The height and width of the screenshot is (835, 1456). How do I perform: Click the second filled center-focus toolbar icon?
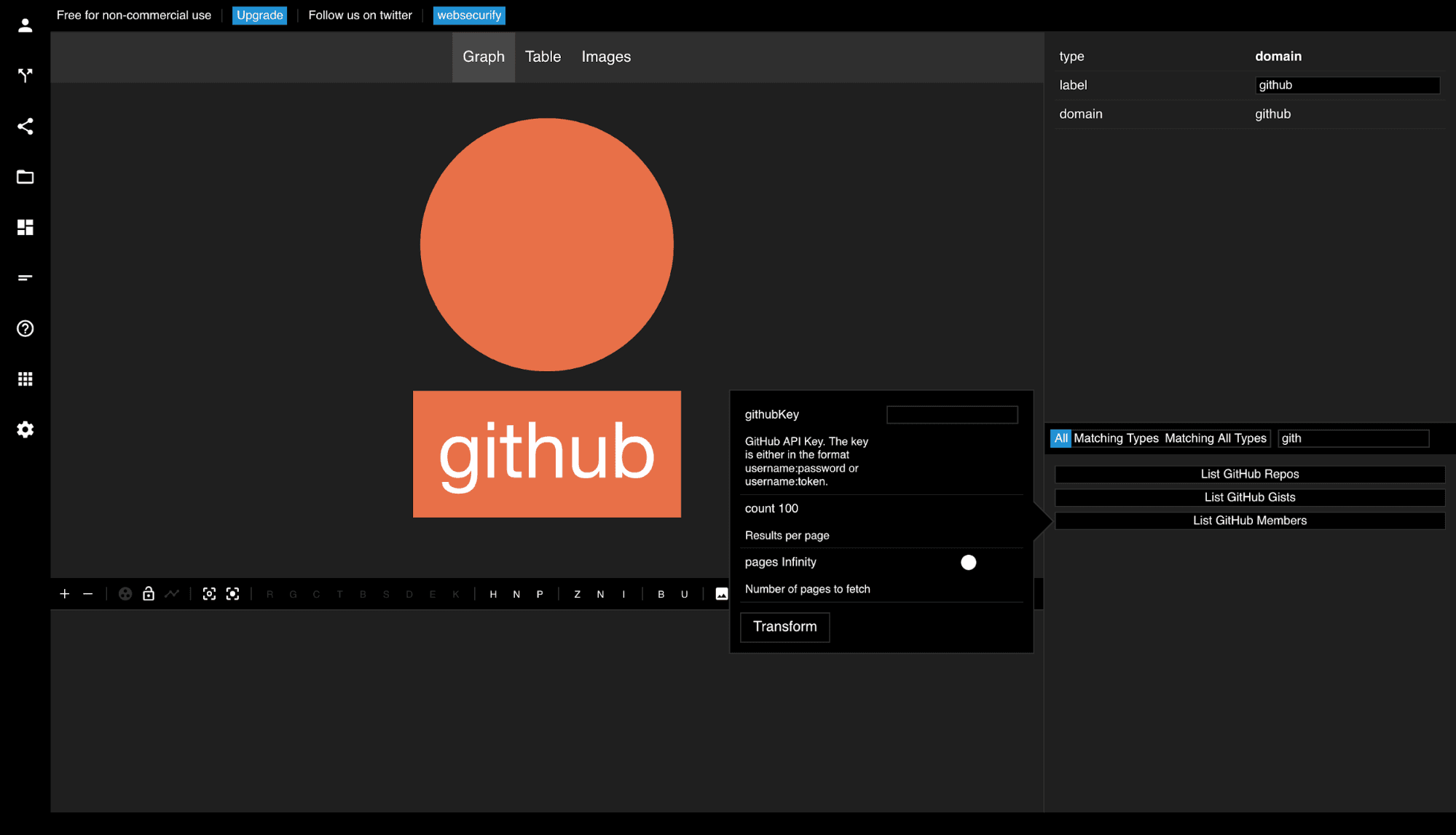(232, 594)
